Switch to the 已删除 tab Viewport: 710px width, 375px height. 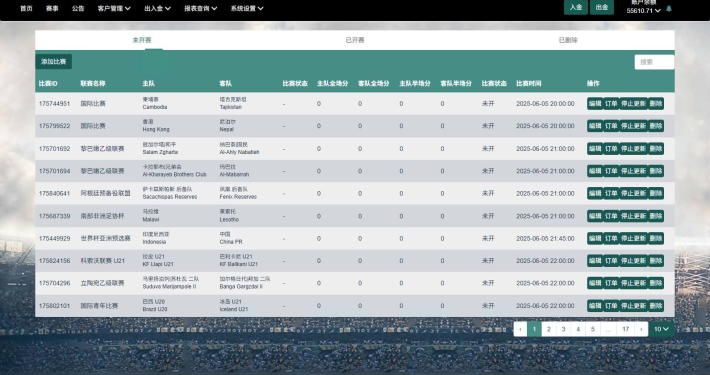click(568, 40)
